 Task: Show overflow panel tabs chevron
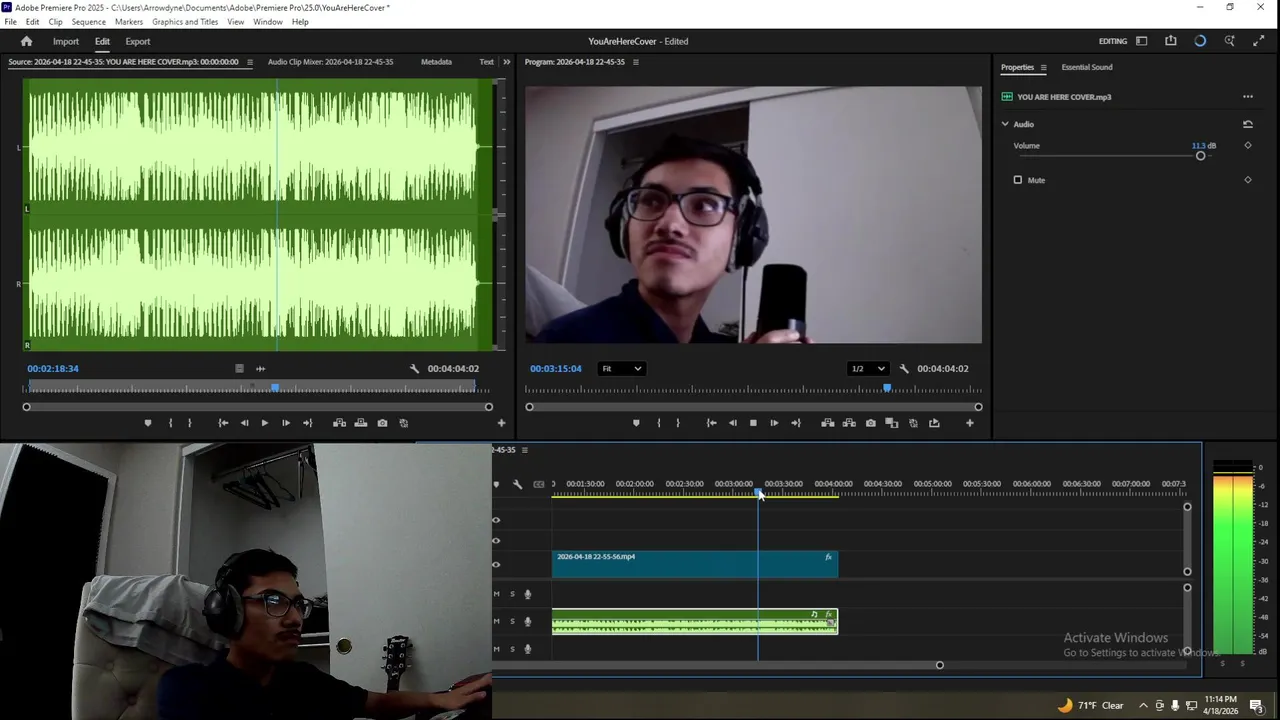coord(506,62)
